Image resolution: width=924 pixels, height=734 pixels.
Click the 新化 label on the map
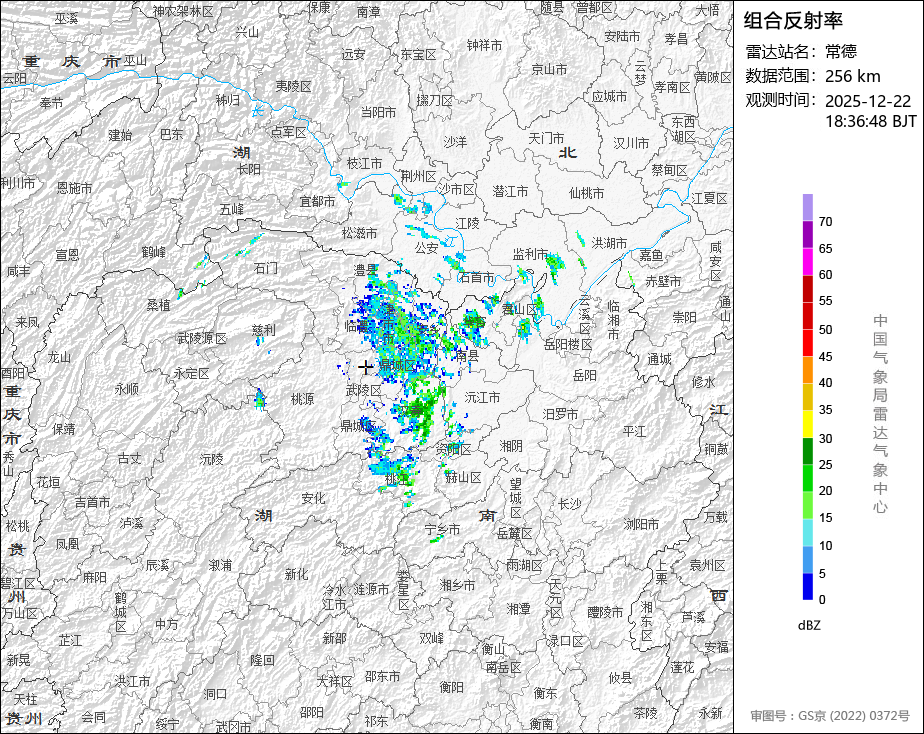[296, 574]
